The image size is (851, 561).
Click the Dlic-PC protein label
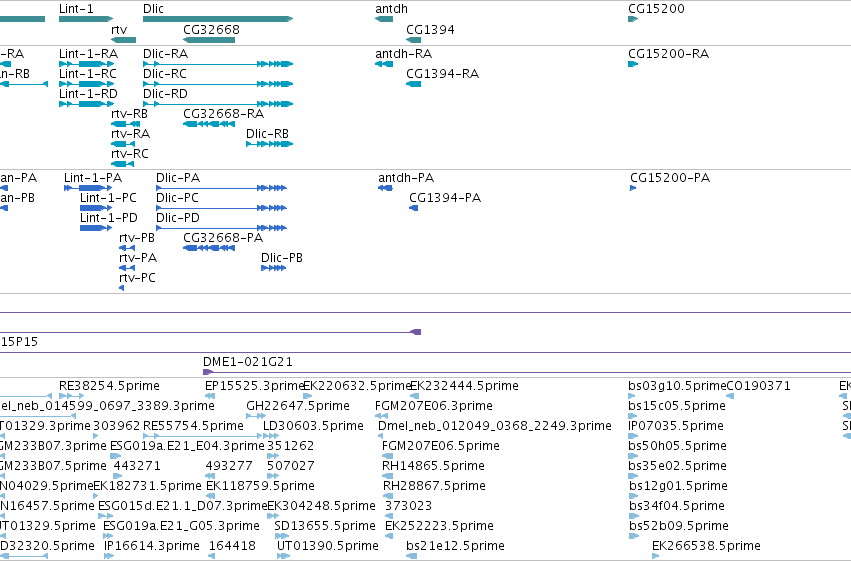coord(177,198)
